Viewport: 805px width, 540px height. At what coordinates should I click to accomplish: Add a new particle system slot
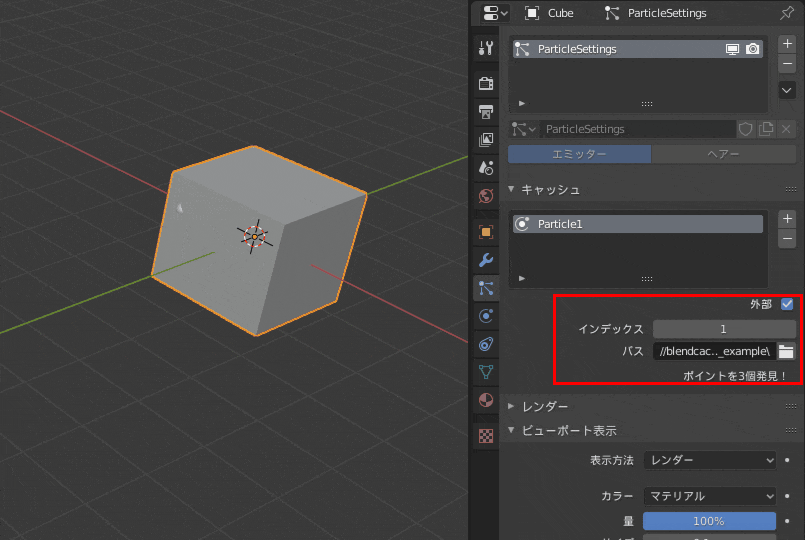tap(787, 44)
